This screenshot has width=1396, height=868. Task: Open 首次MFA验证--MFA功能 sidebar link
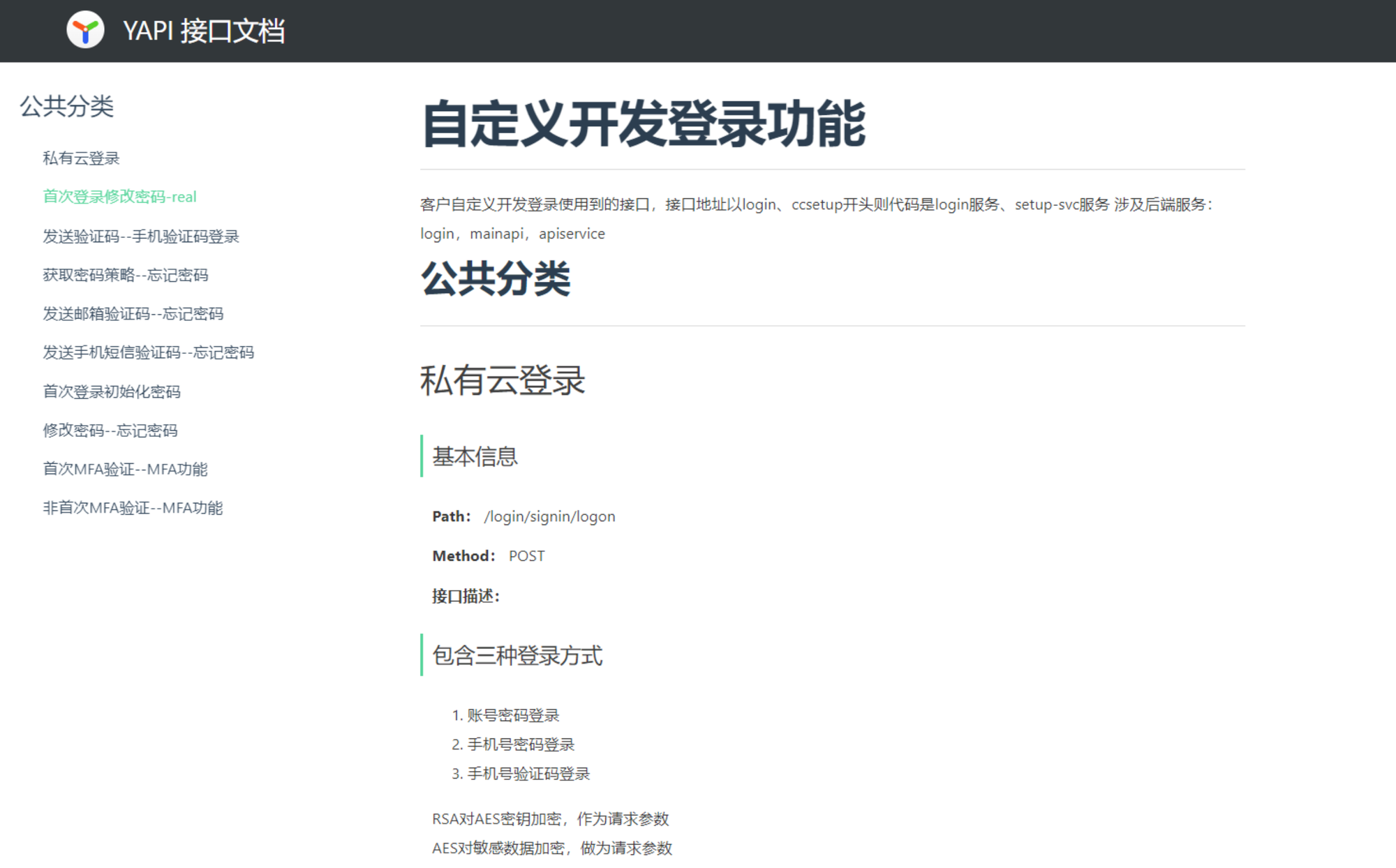click(125, 469)
